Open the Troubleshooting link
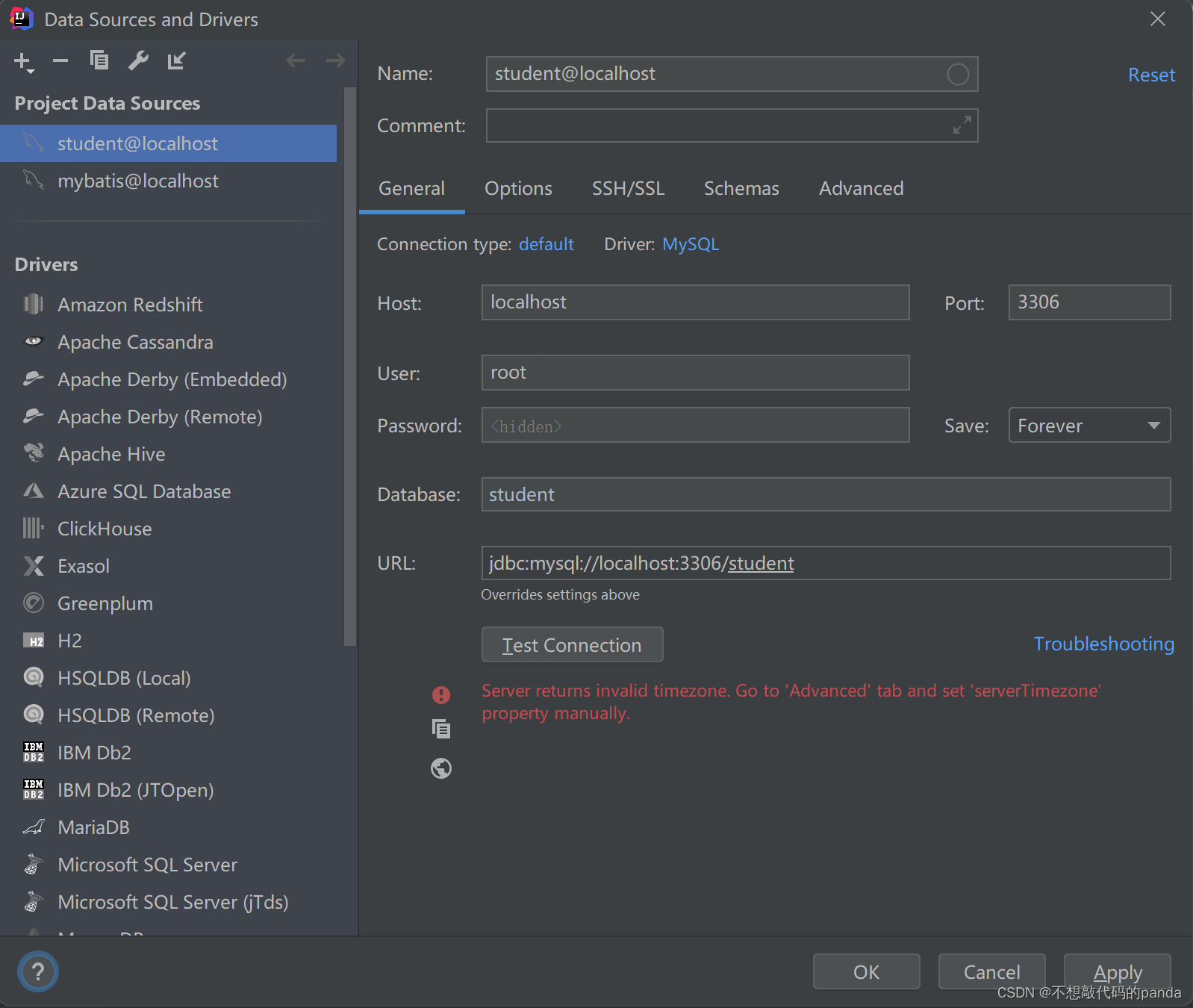 click(x=1103, y=644)
